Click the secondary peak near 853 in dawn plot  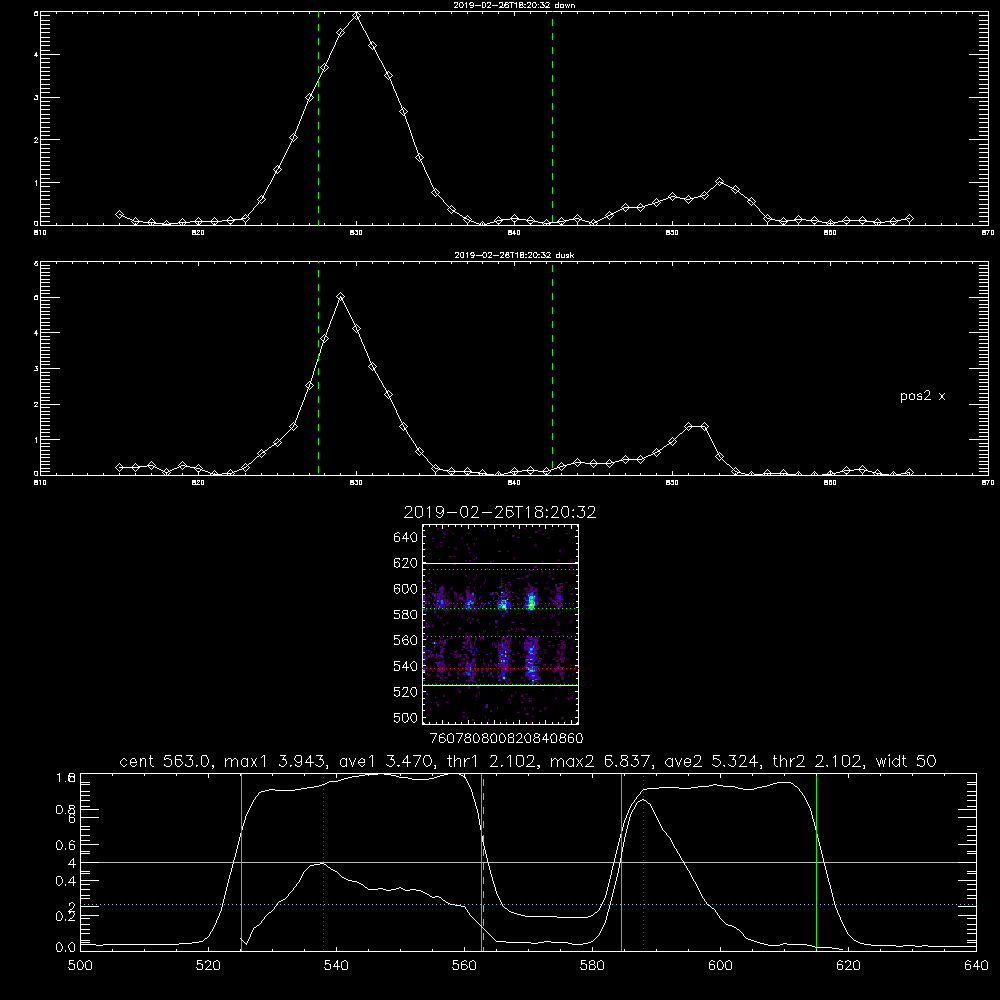point(720,182)
